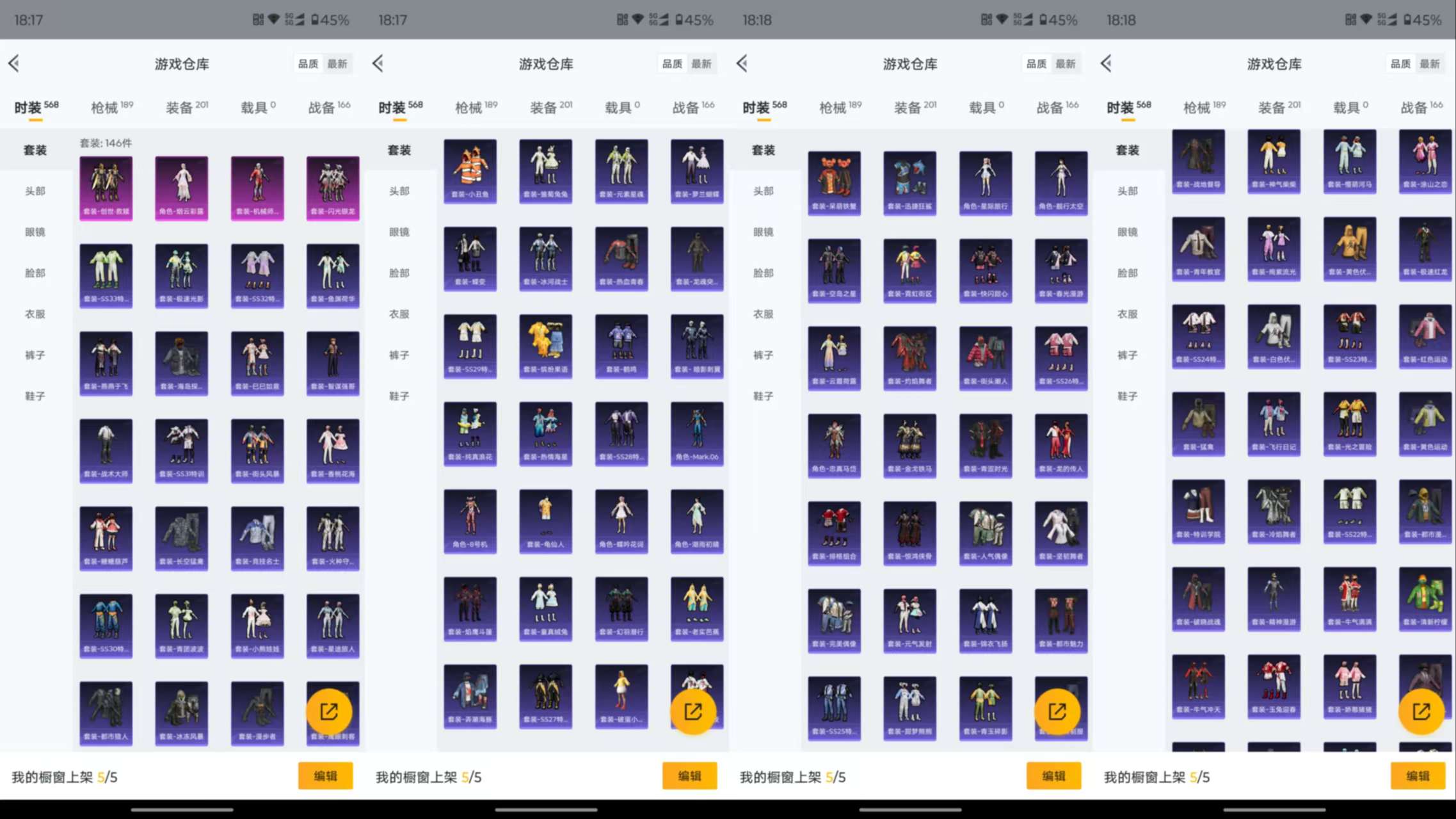This screenshot has height=819, width=1456.
Task: Tap the back arrow to leave 游戏仓库
Action: point(14,63)
